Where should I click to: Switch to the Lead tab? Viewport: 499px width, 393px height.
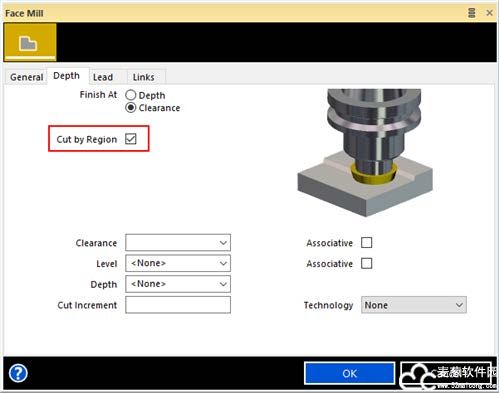point(103,77)
